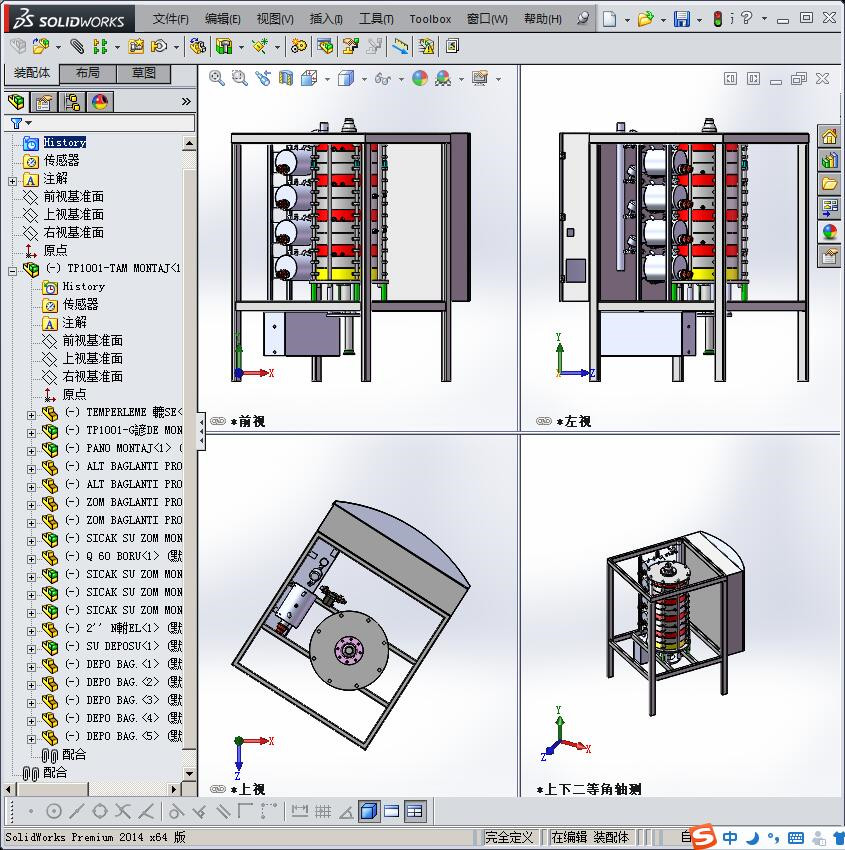
Task: Toggle link views icon beside 左视
Action: [544, 421]
